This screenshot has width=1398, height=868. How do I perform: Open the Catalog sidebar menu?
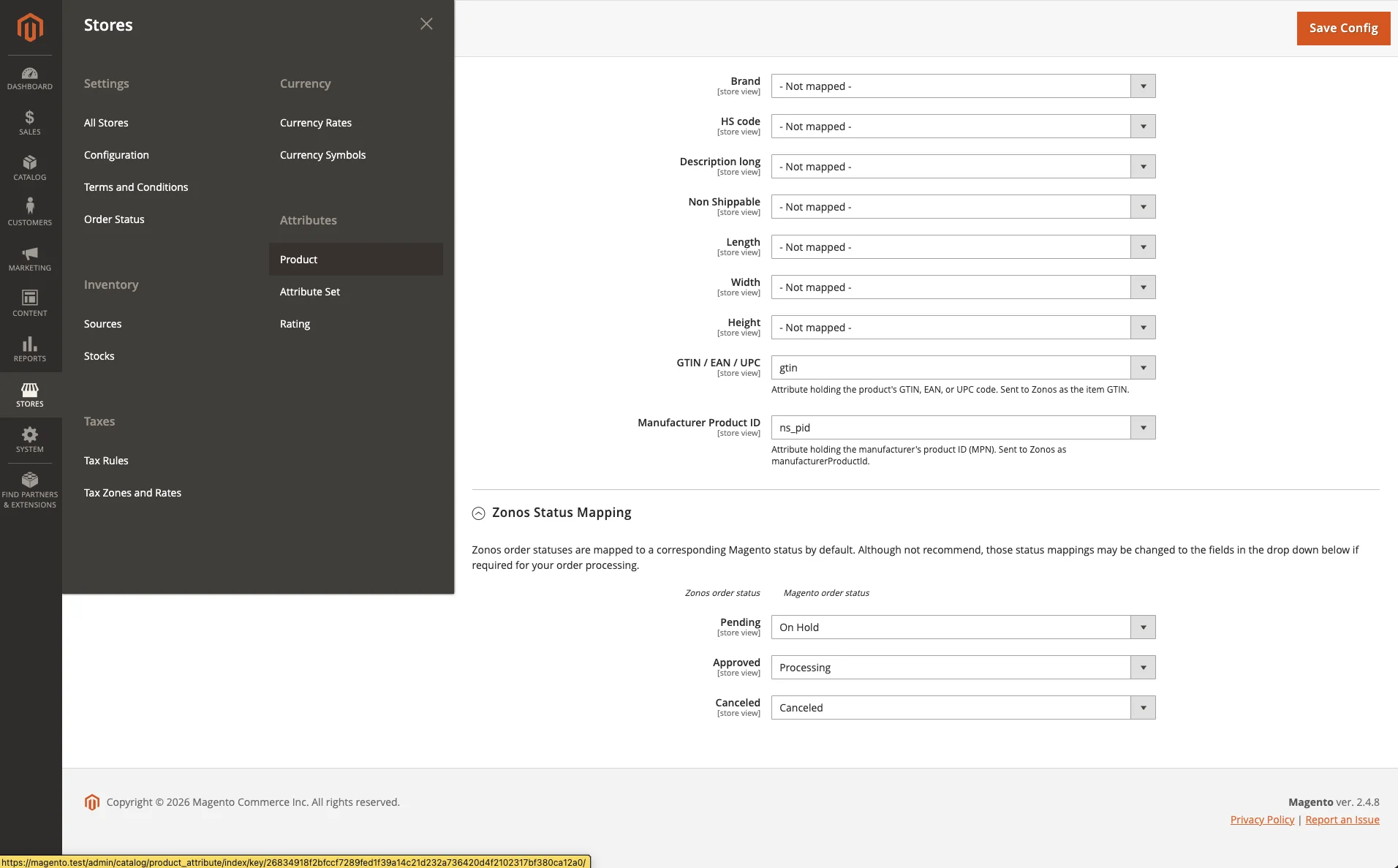tap(30, 168)
